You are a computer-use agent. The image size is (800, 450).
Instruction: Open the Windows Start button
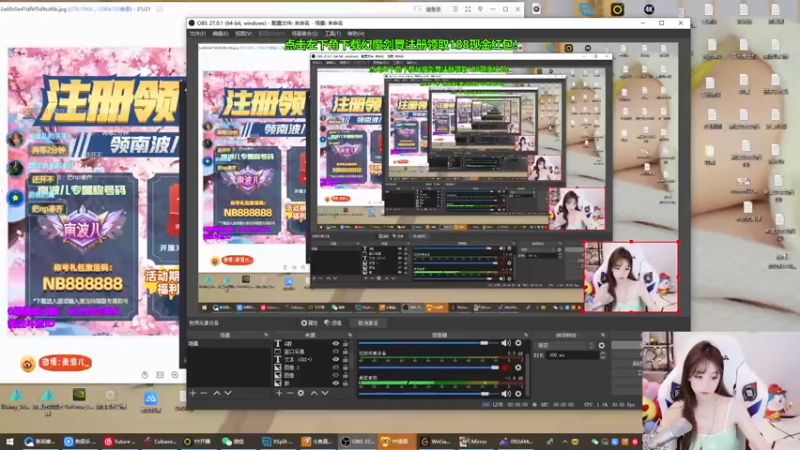(x=9, y=441)
